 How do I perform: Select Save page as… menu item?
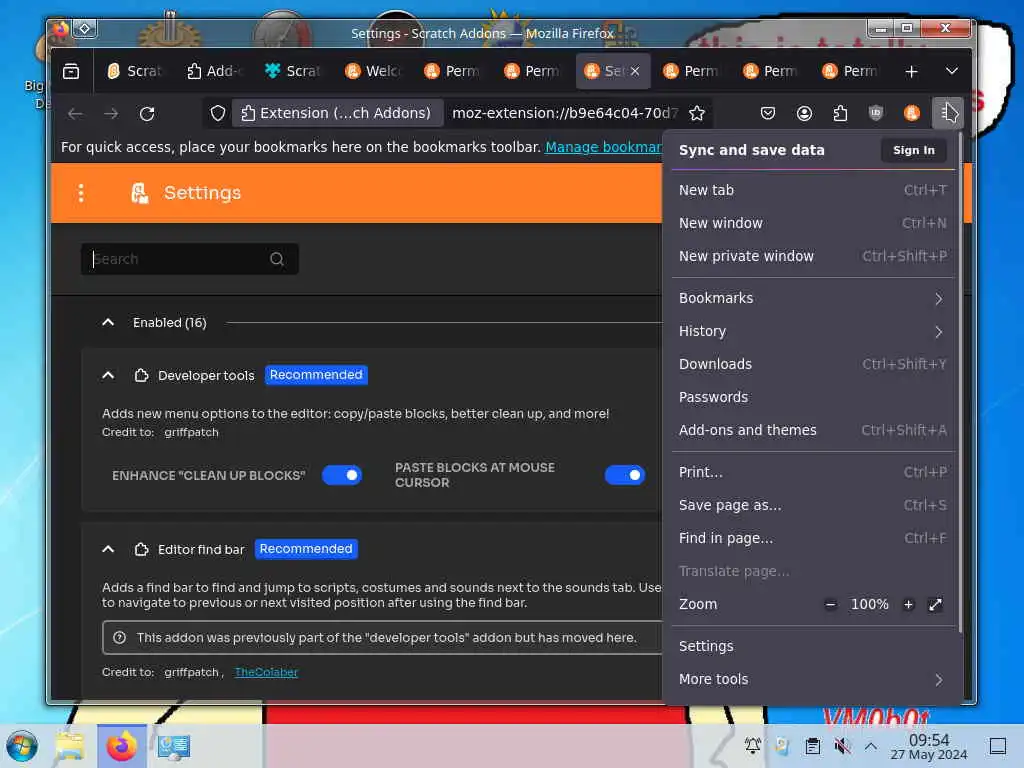[813, 505]
